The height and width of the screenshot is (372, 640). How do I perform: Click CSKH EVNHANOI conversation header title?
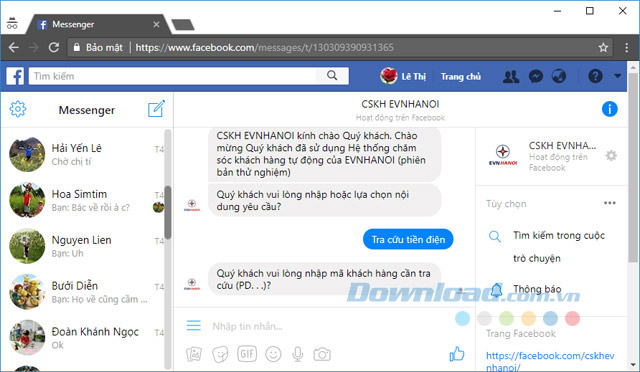pos(400,104)
